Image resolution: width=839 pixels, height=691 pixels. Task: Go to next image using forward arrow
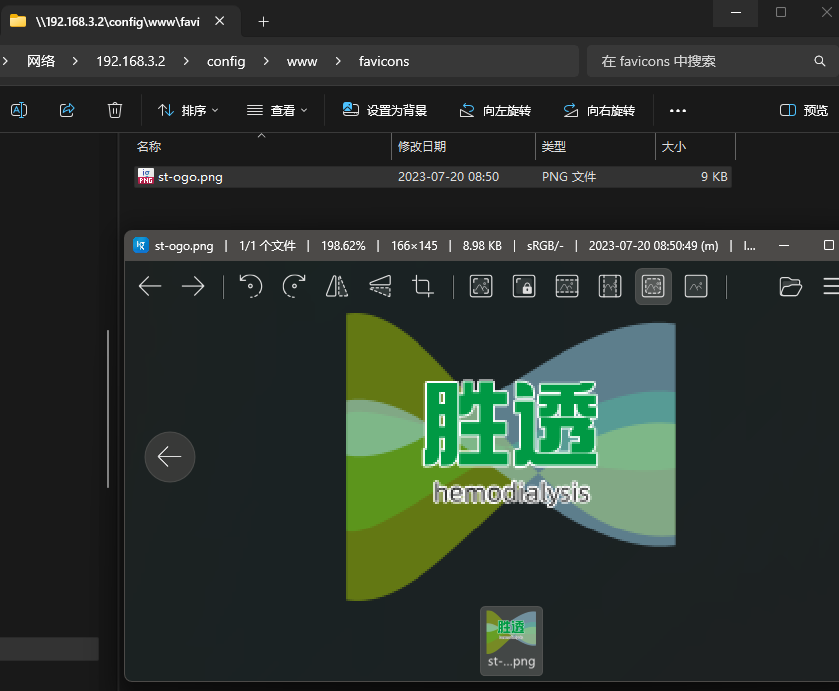coord(192,287)
